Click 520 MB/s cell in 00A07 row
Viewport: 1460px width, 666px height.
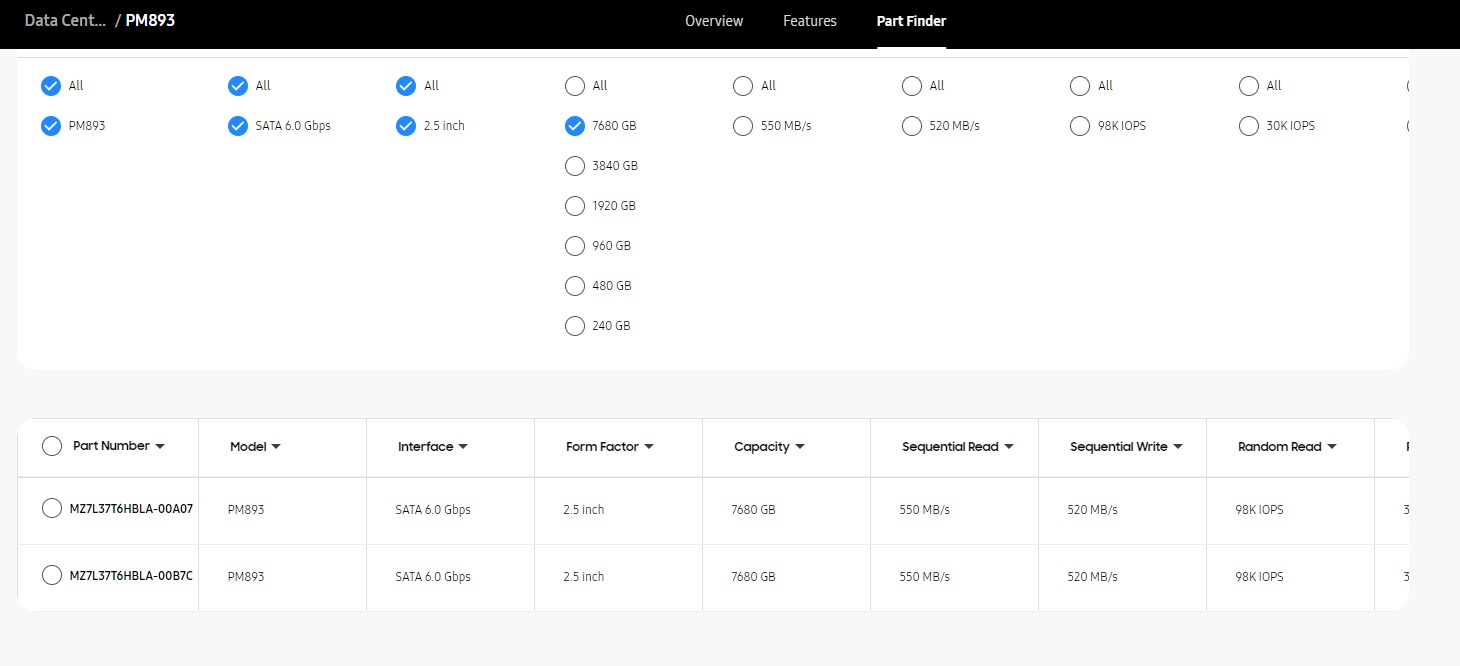point(1092,510)
